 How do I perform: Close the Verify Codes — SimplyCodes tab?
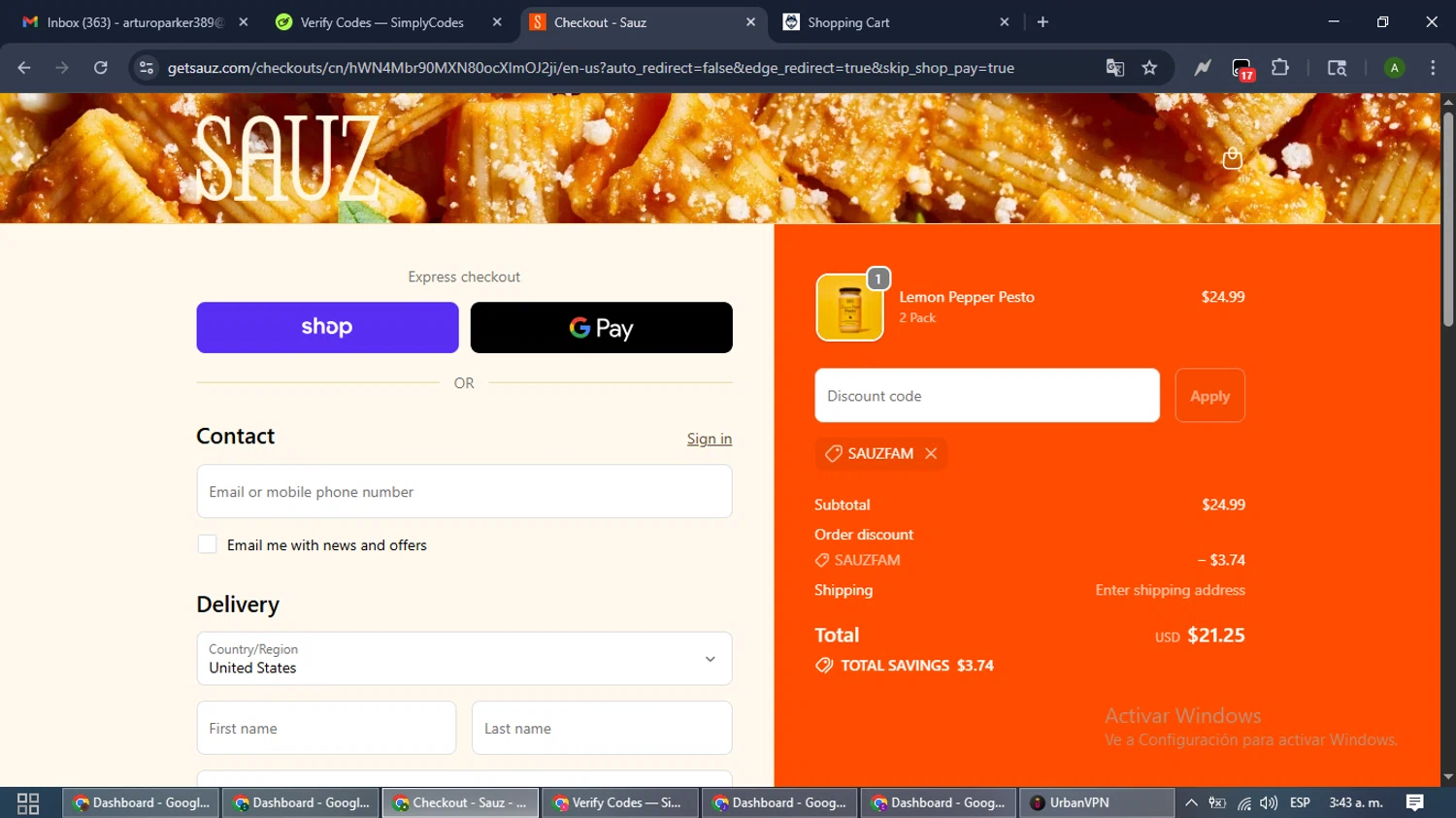coord(497,22)
